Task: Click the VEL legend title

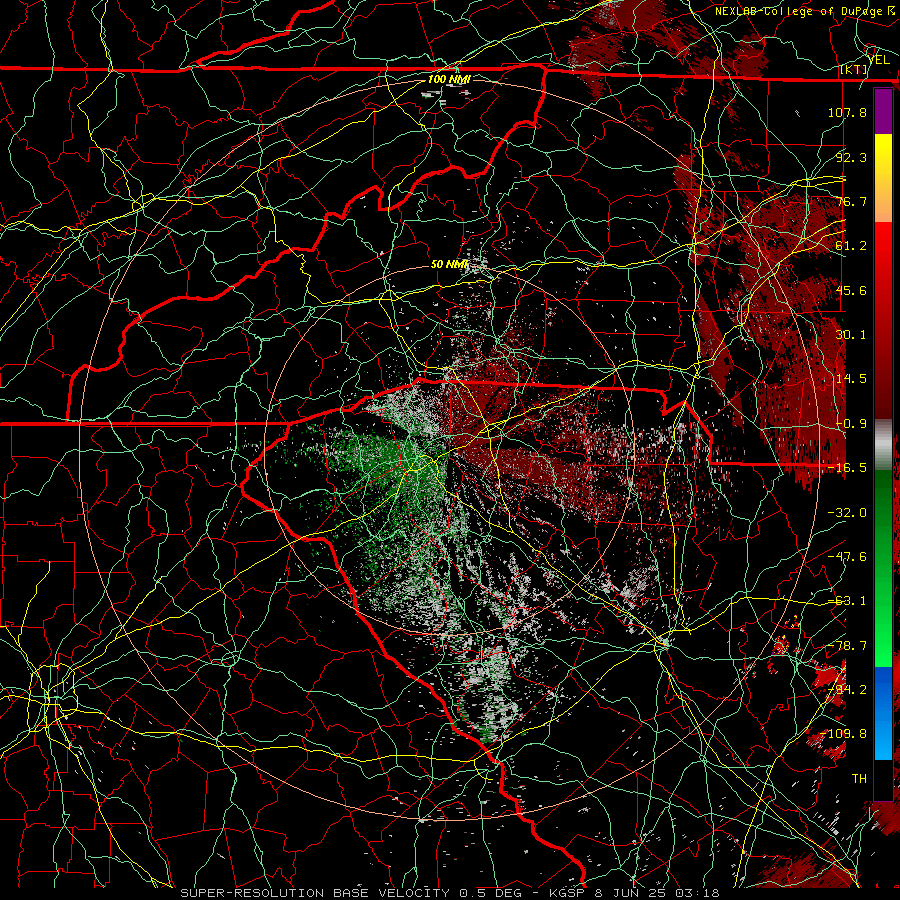Action: pyautogui.click(x=878, y=60)
